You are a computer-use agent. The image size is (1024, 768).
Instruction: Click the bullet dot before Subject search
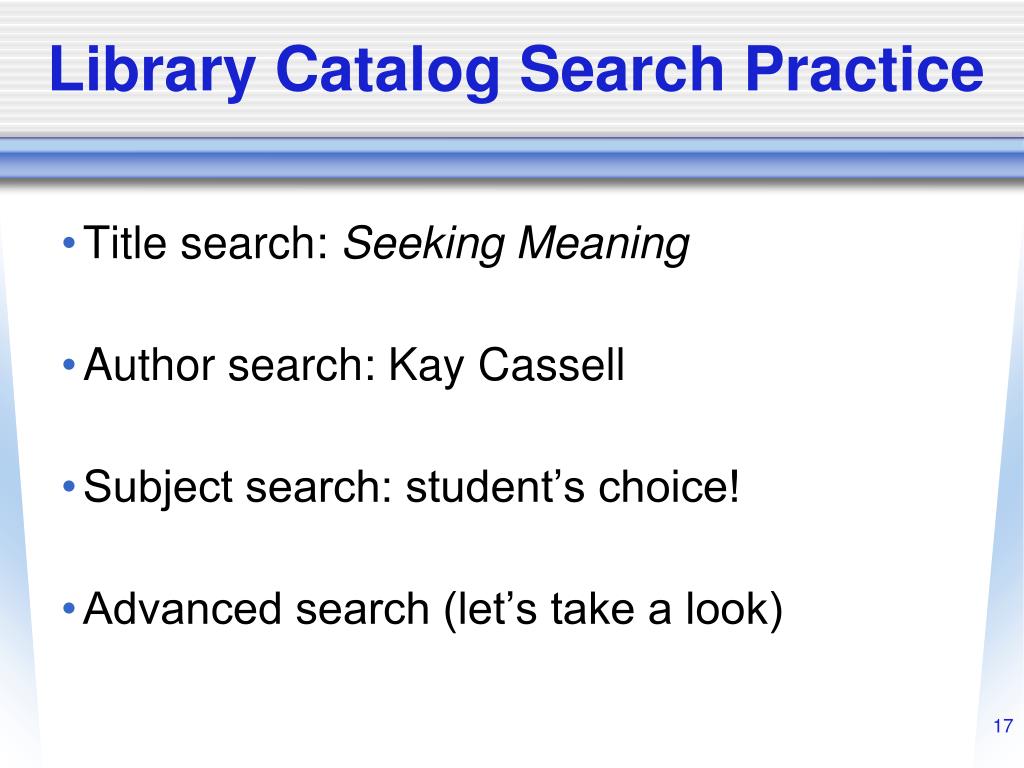click(68, 487)
